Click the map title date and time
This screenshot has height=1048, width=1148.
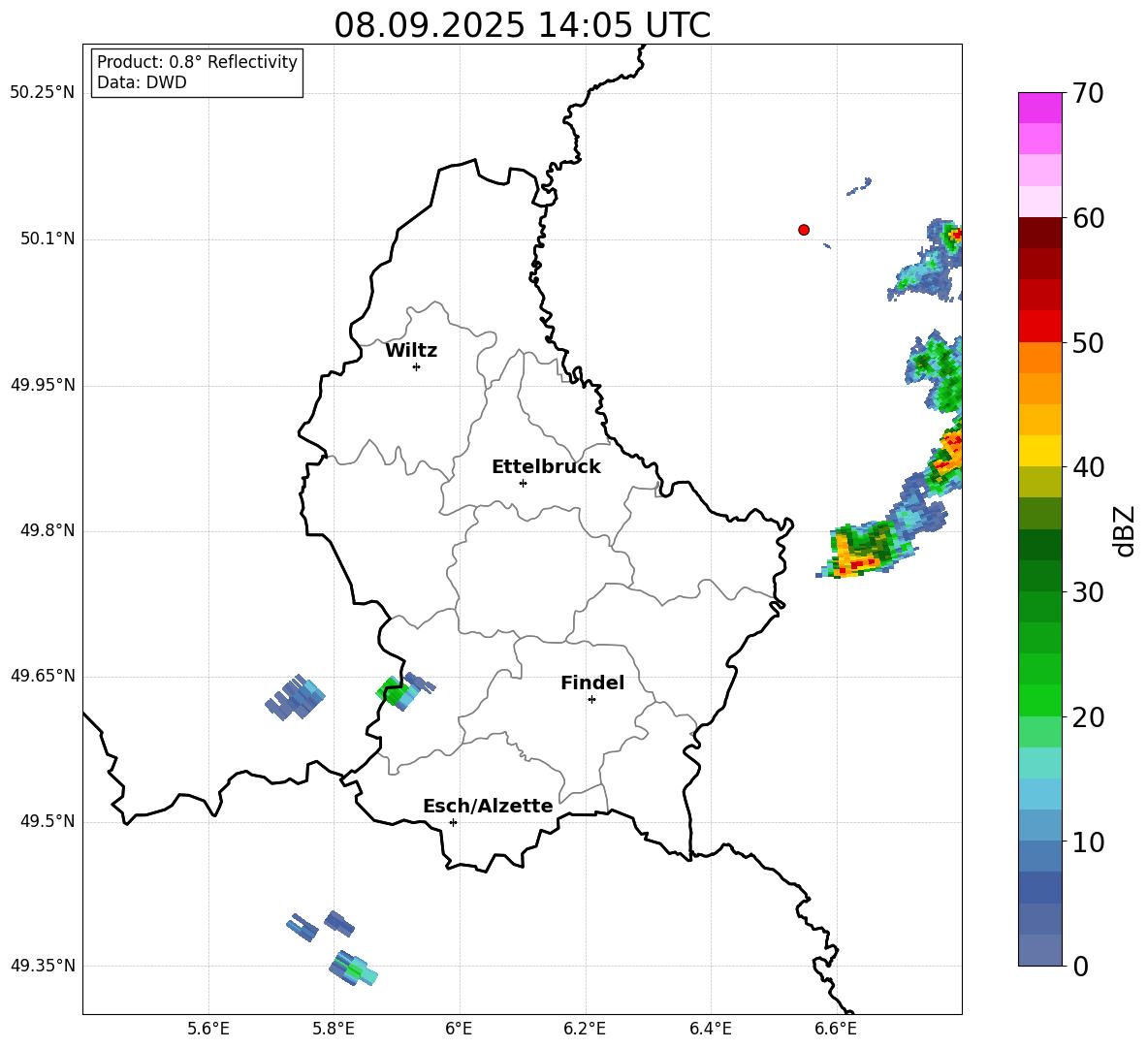(522, 25)
